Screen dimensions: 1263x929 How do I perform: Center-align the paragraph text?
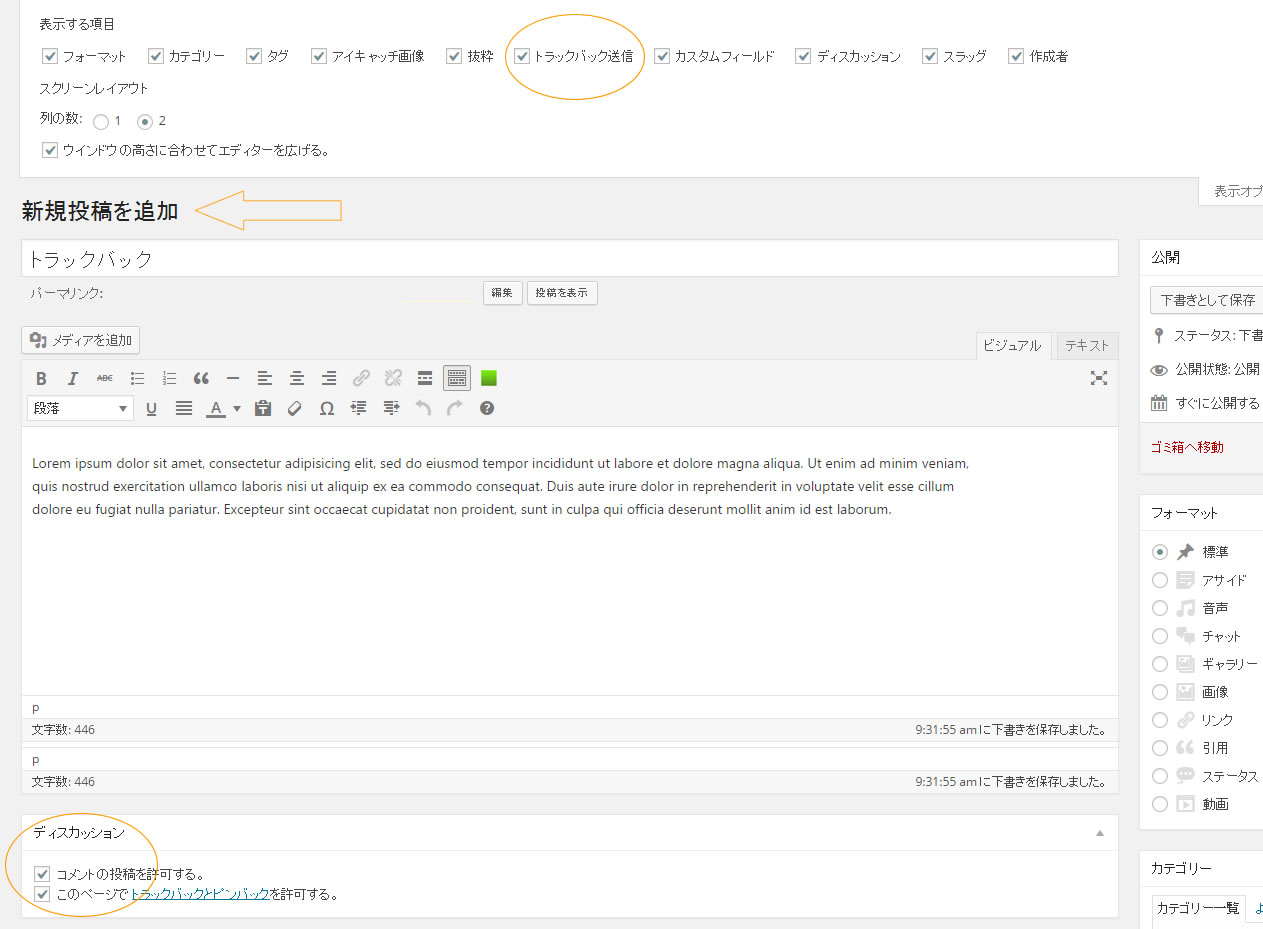pyautogui.click(x=297, y=378)
